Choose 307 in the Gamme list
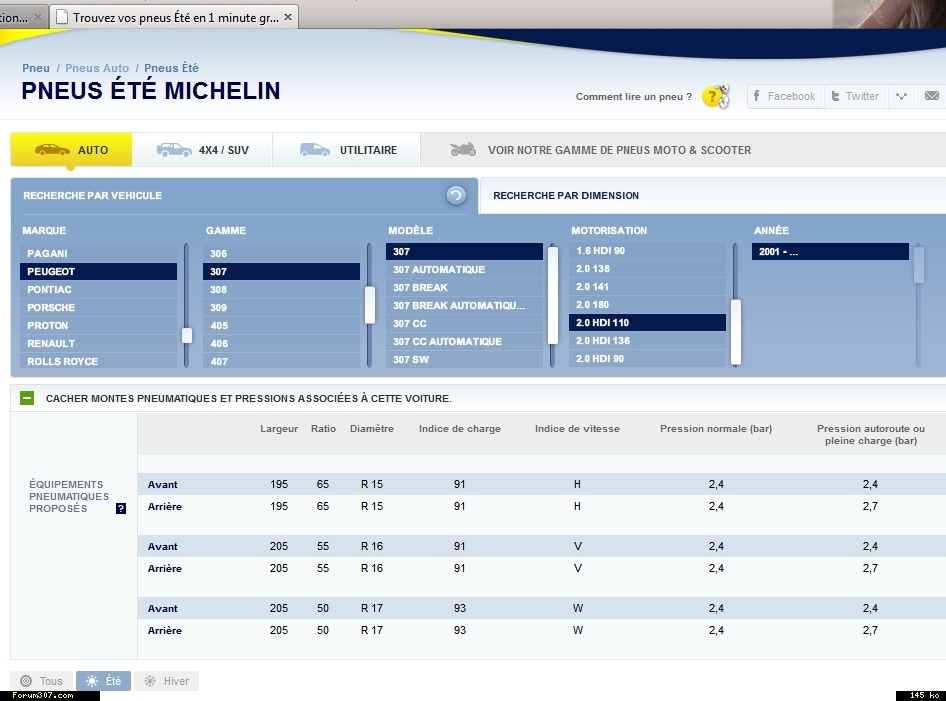This screenshot has width=946, height=701. click(x=281, y=271)
